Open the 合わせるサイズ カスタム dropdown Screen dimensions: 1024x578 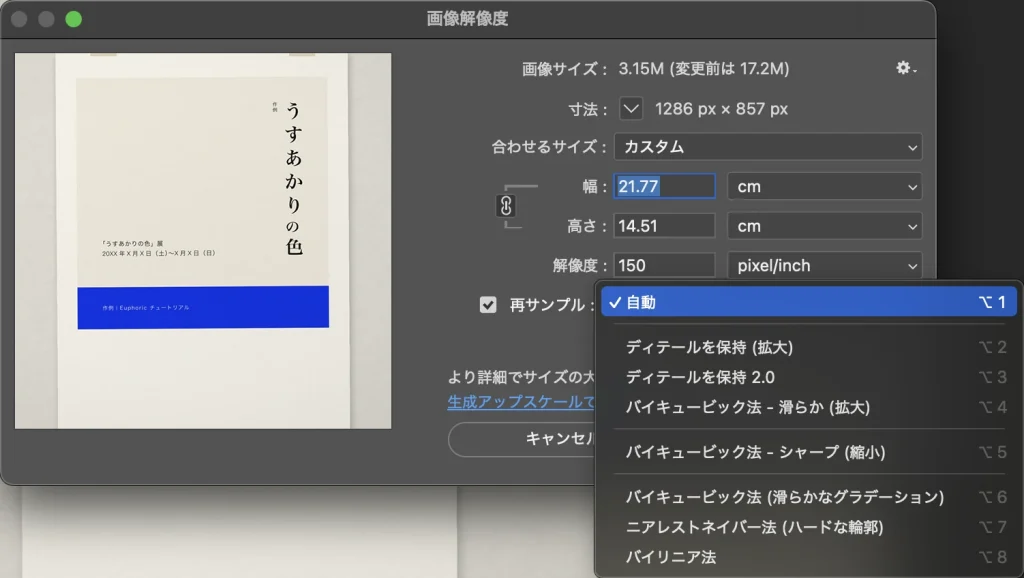767,147
